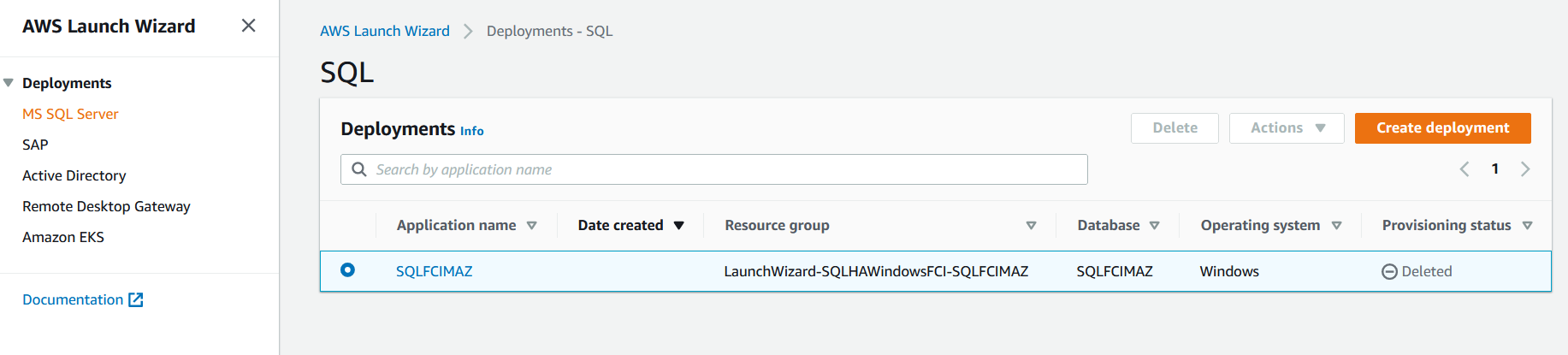The image size is (1568, 355).
Task: Go to Active Directory deployments
Action: pyautogui.click(x=74, y=175)
